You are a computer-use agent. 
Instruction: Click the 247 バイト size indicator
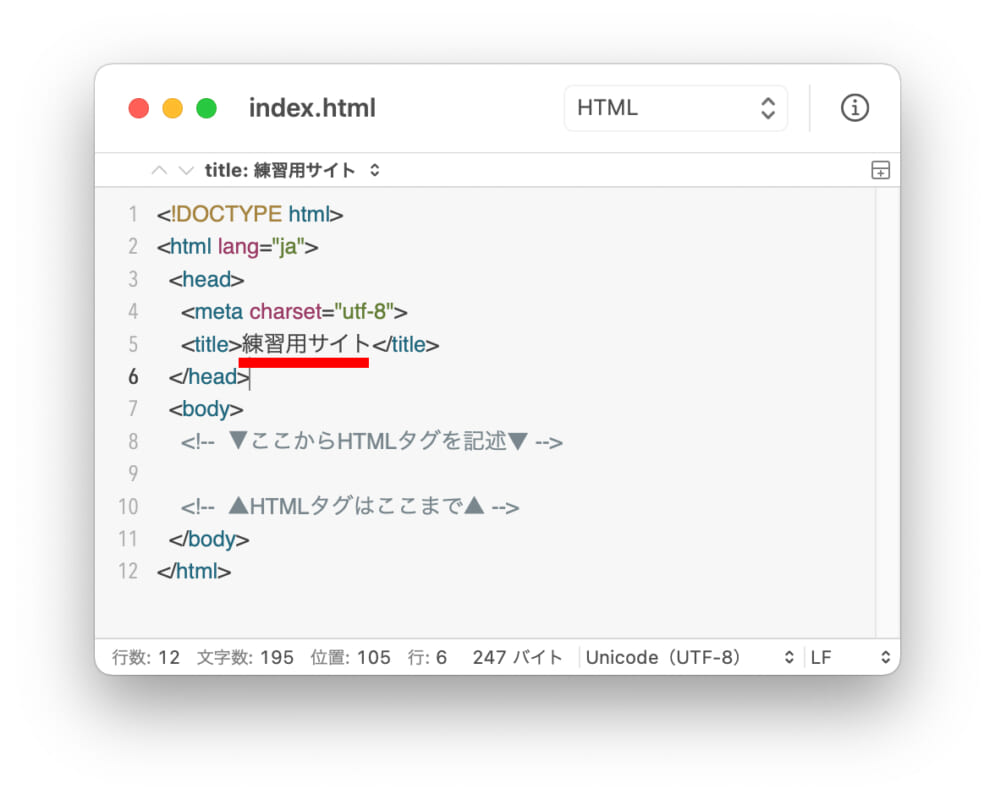[516, 657]
